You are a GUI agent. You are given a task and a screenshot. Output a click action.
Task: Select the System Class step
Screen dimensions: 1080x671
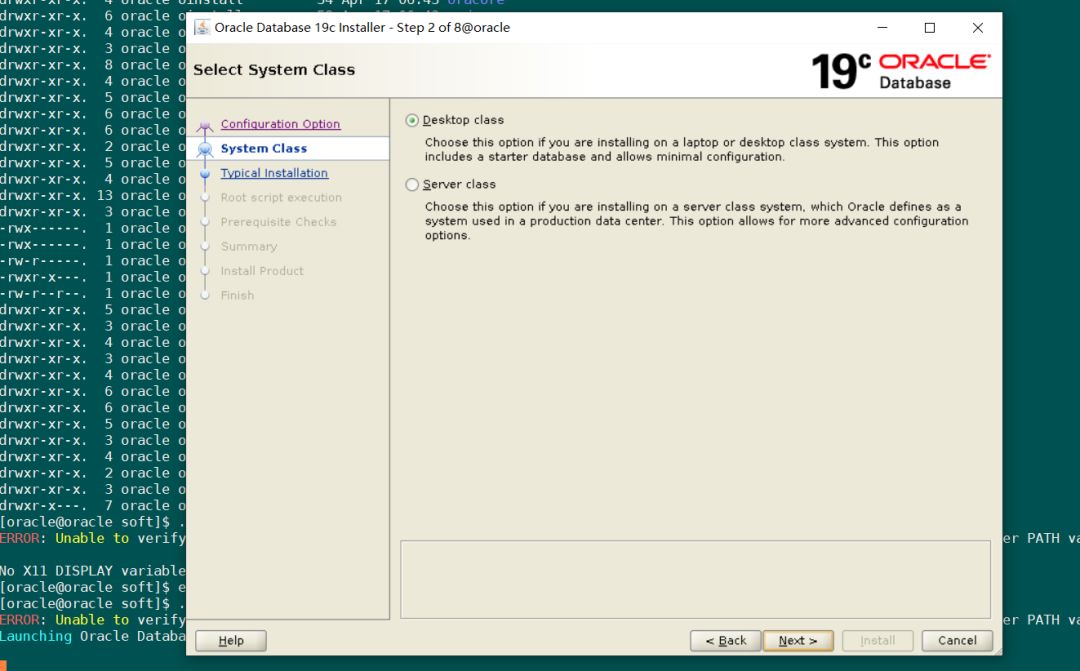pos(264,148)
